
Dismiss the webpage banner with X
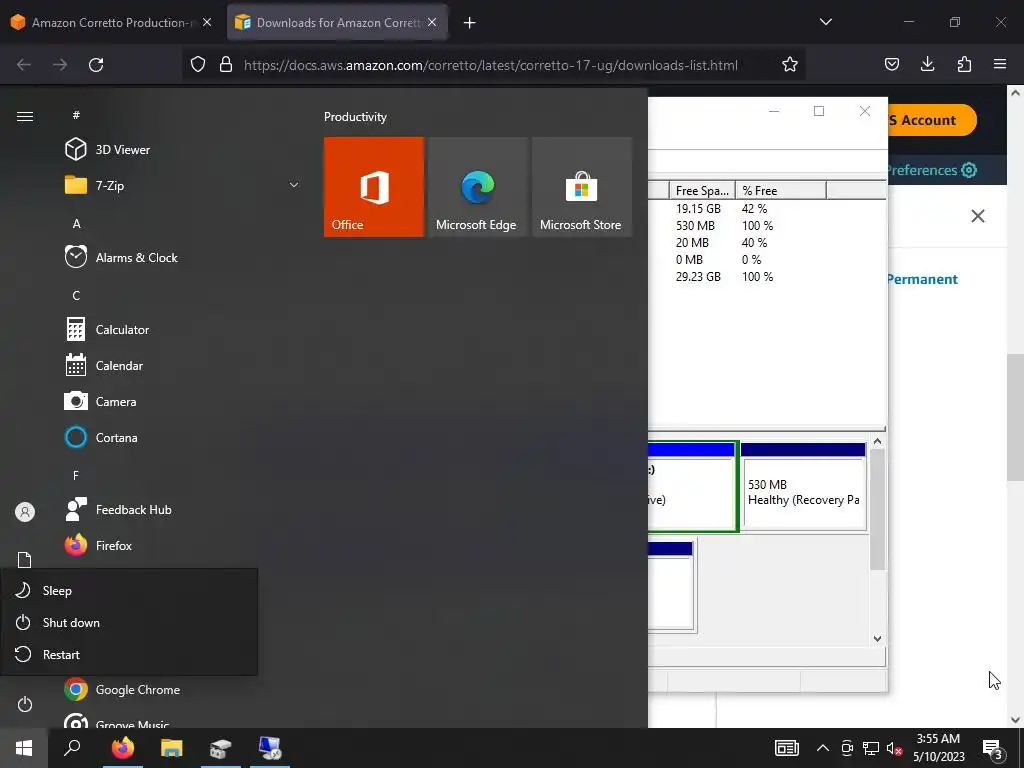pos(978,216)
